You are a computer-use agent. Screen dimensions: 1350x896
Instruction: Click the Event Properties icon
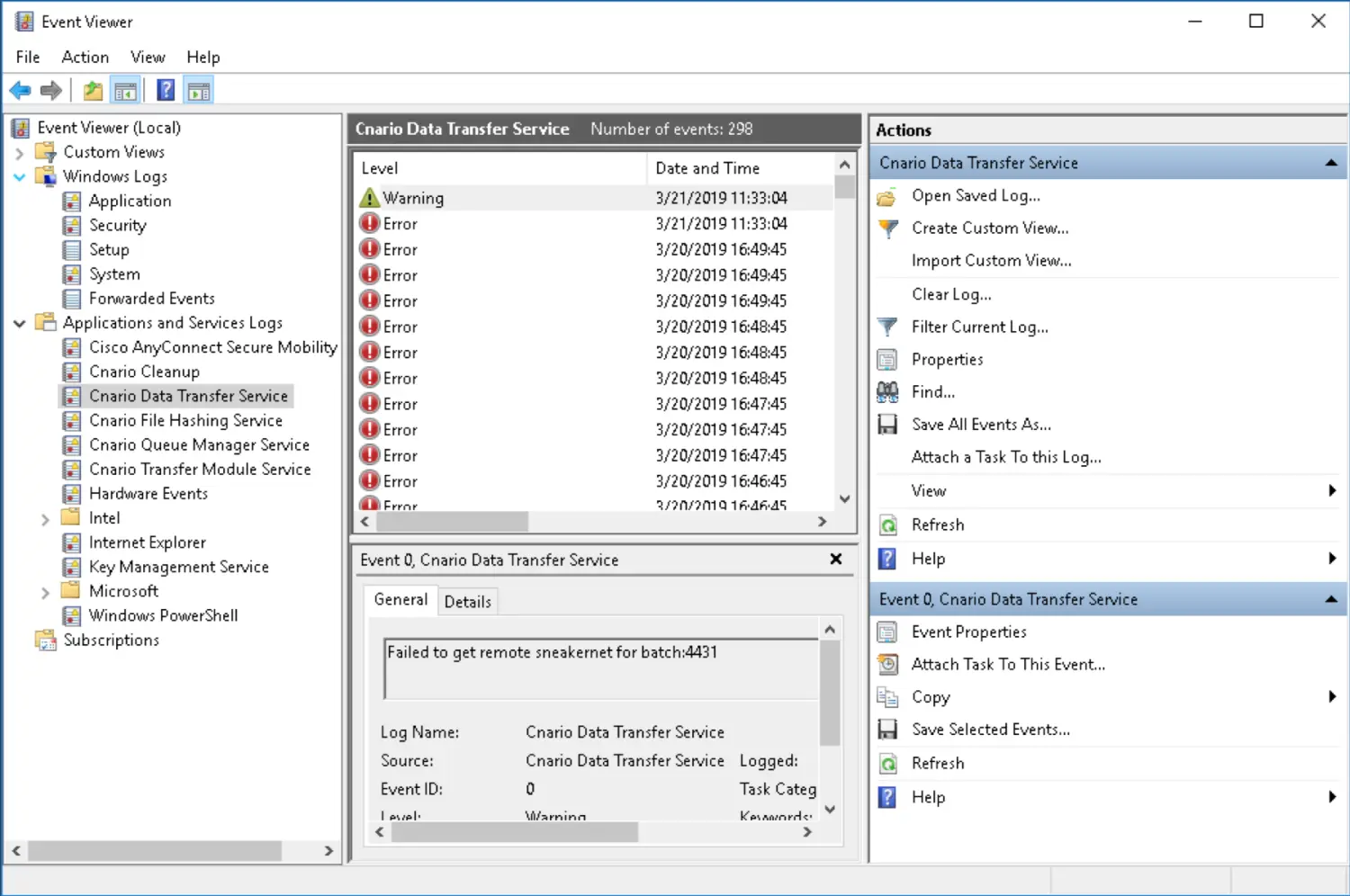pos(887,632)
